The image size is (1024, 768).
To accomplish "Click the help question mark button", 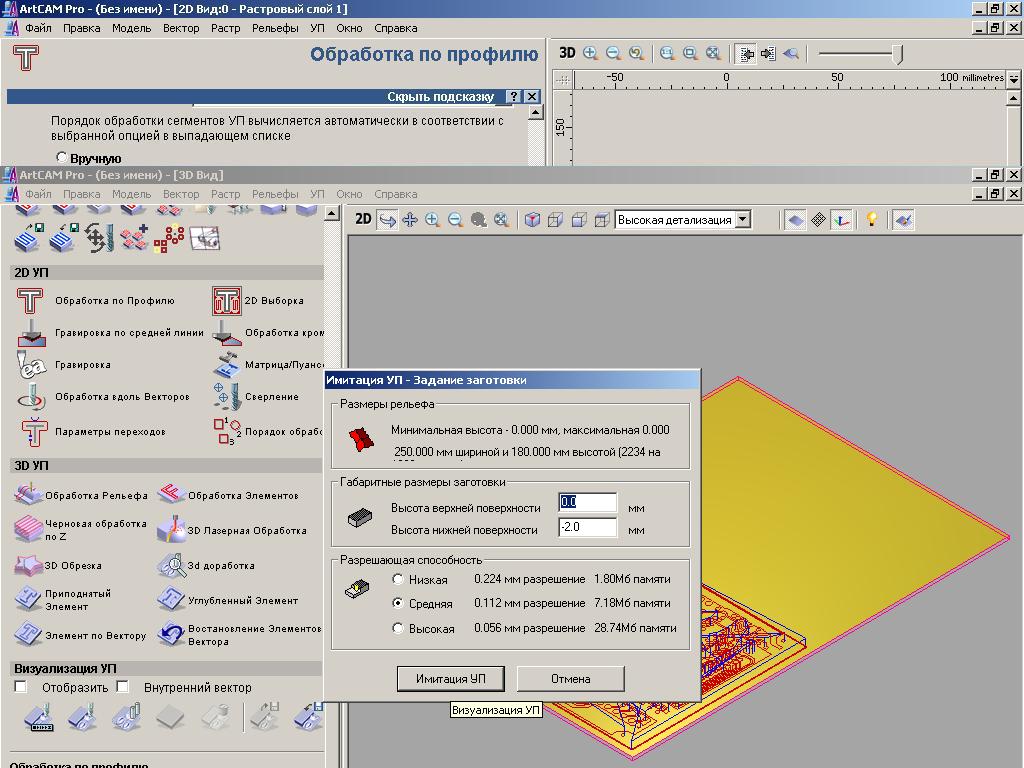I will 513,97.
